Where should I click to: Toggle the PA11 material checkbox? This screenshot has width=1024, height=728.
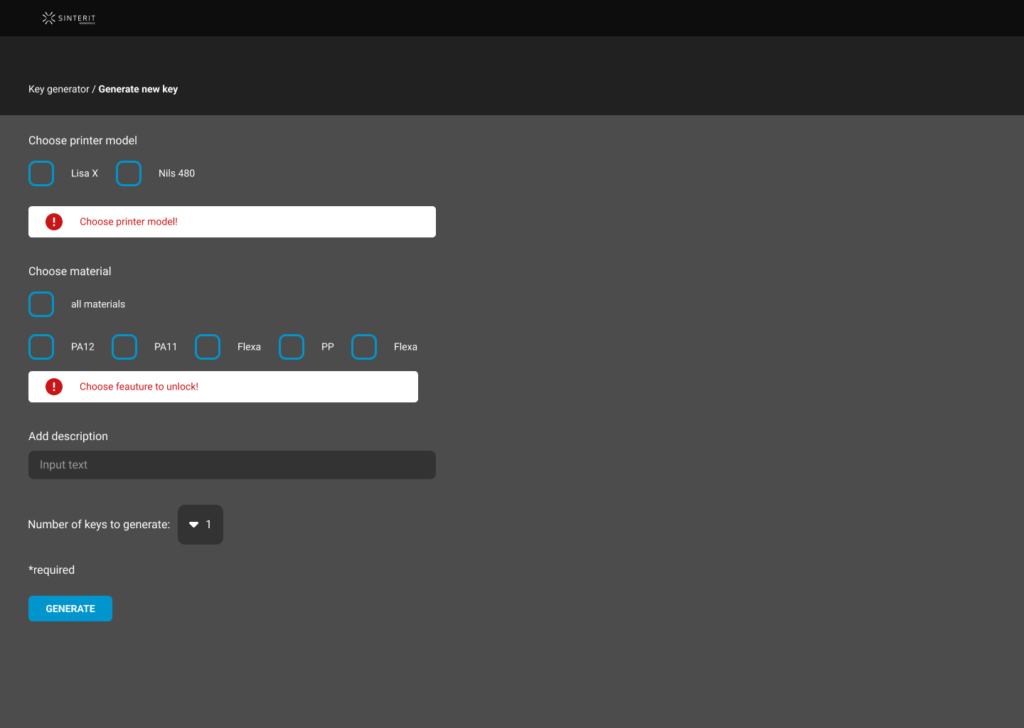(124, 347)
